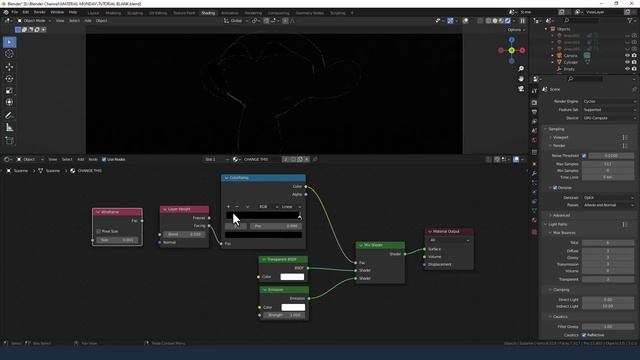
Task: Click the Slot 1 material slot button
Action: click(x=215, y=159)
